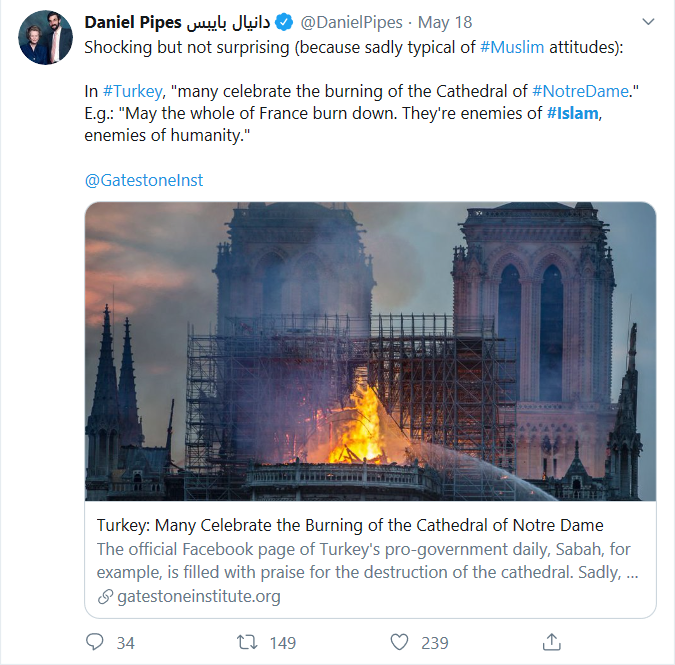Retweet this tweet using the retweet icon

click(247, 642)
